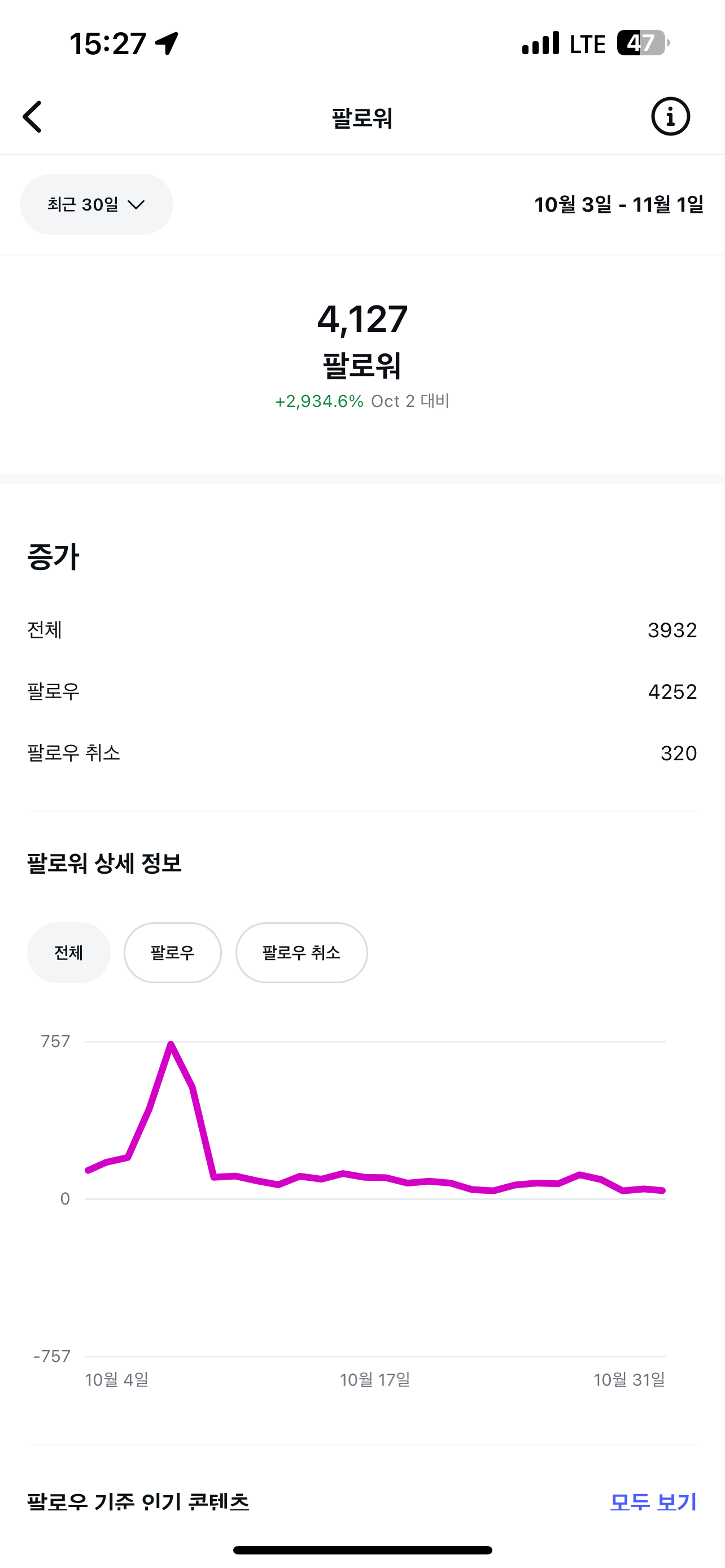The width and height of the screenshot is (725, 1568).
Task: Select the 팔로우 취소 chart filter chip
Action: pos(302,953)
